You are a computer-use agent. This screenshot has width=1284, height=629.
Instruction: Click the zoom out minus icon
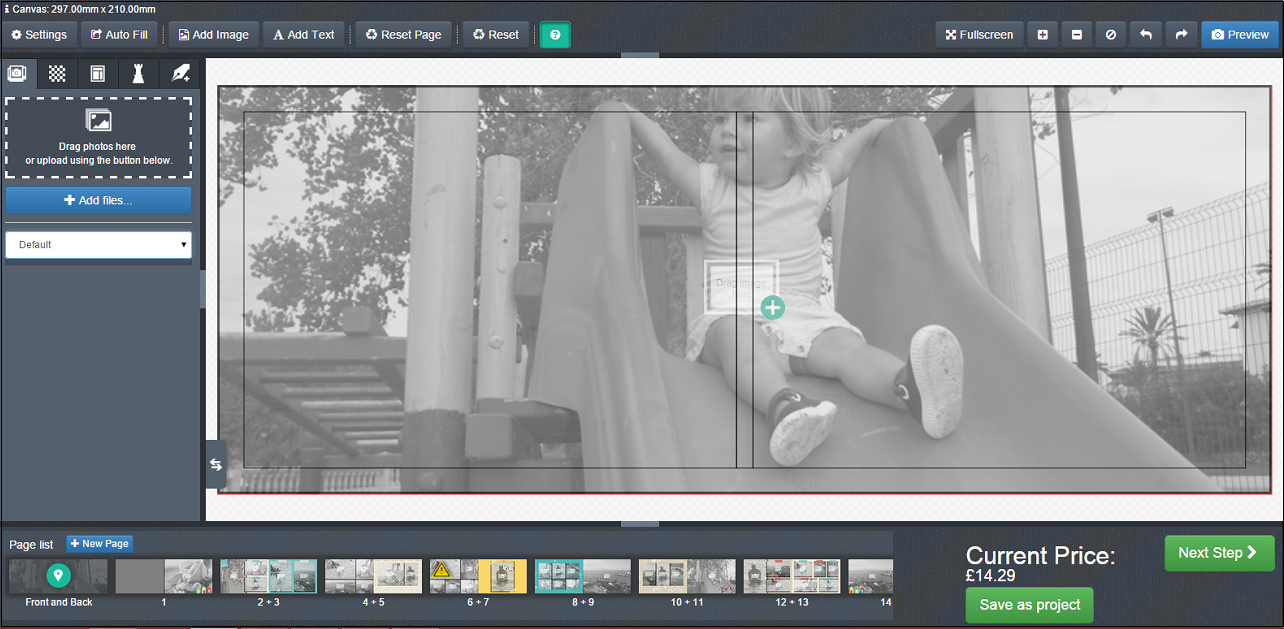[1076, 35]
